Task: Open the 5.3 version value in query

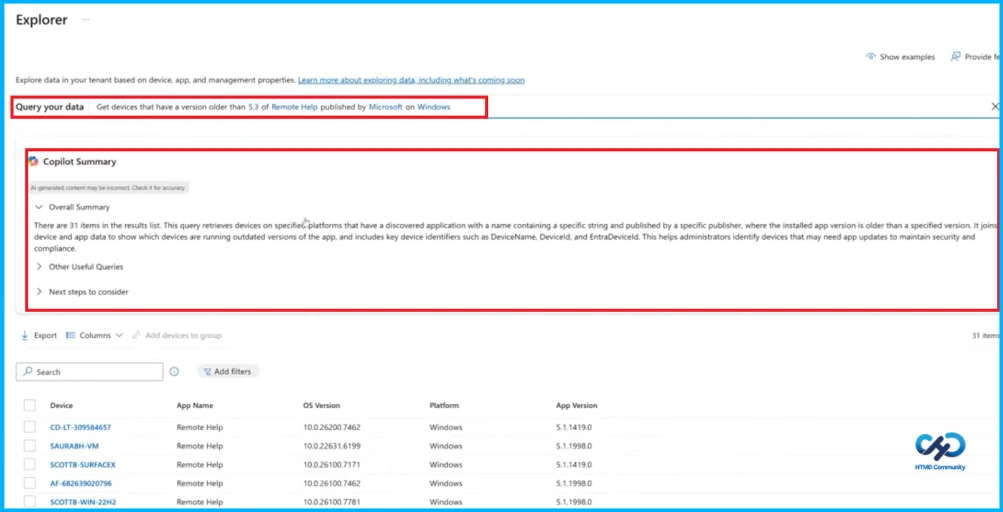Action: click(253, 107)
